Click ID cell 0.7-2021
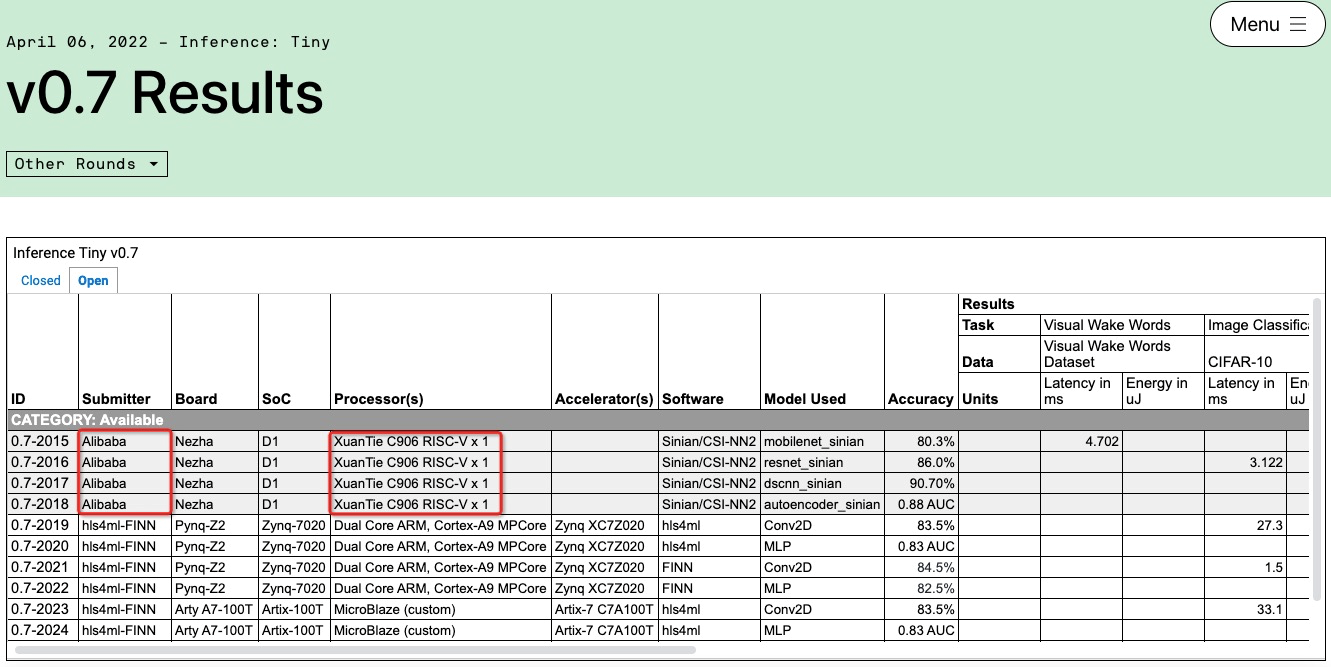1331x667 pixels. pyautogui.click(x=43, y=567)
